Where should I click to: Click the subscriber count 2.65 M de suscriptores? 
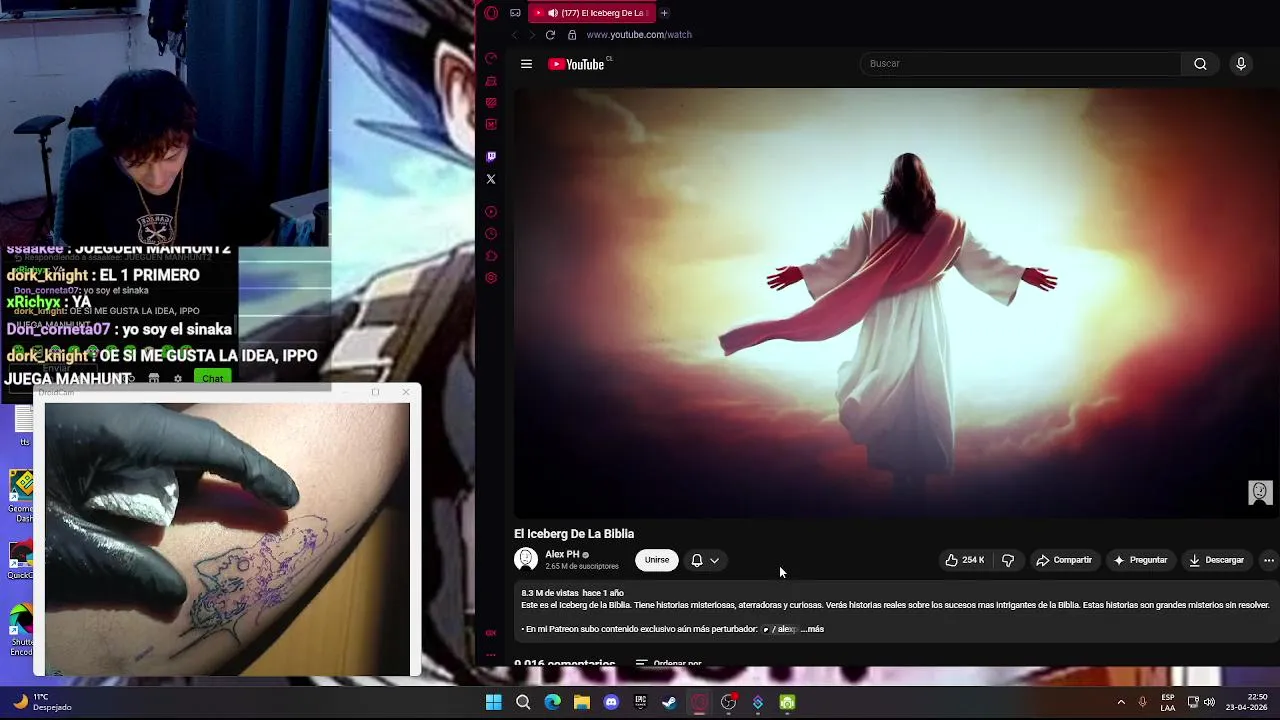582,566
